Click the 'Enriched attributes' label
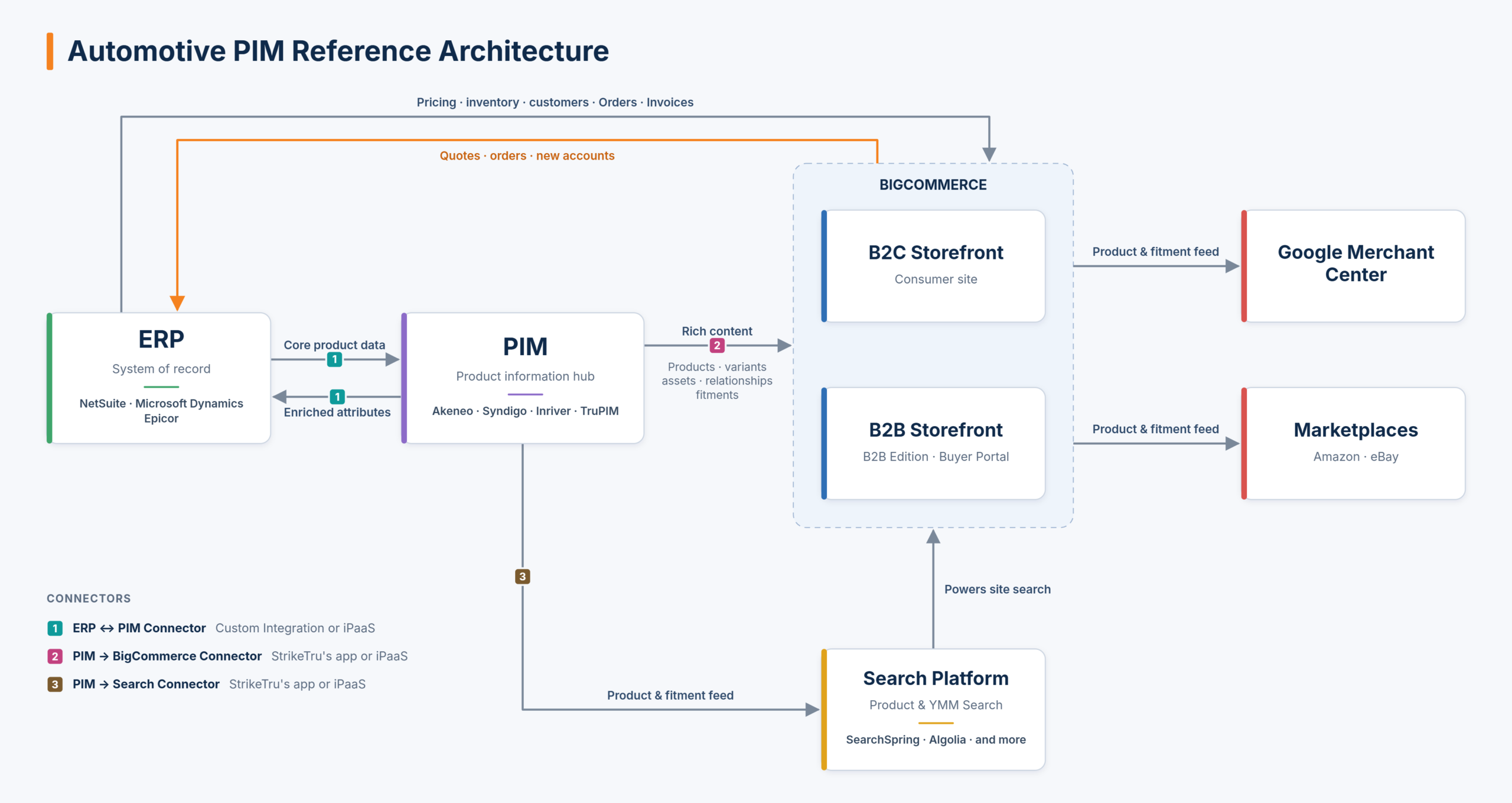The width and height of the screenshot is (1512, 803). coord(337,412)
